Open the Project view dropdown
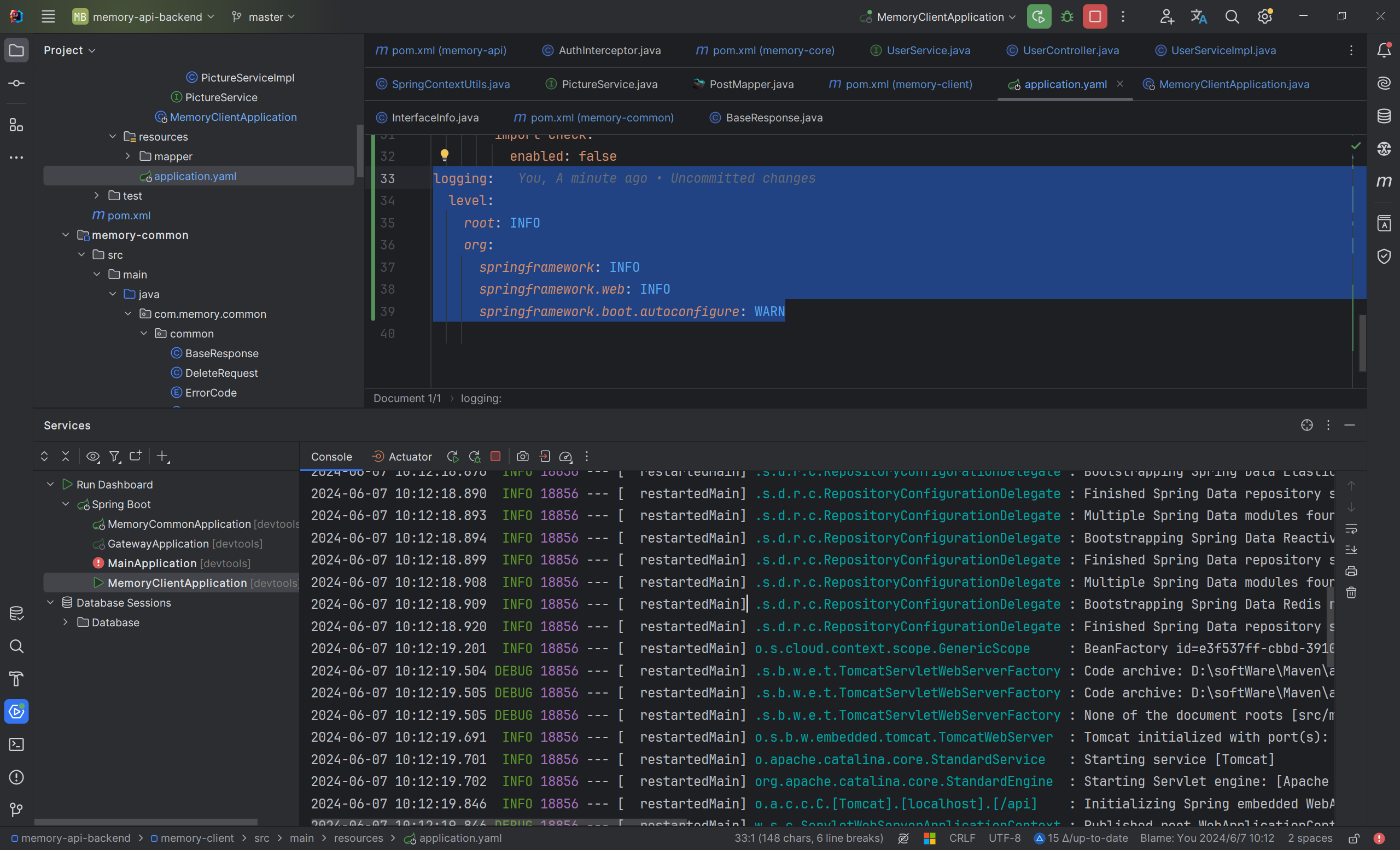Viewport: 1400px width, 850px height. pyautogui.click(x=69, y=50)
